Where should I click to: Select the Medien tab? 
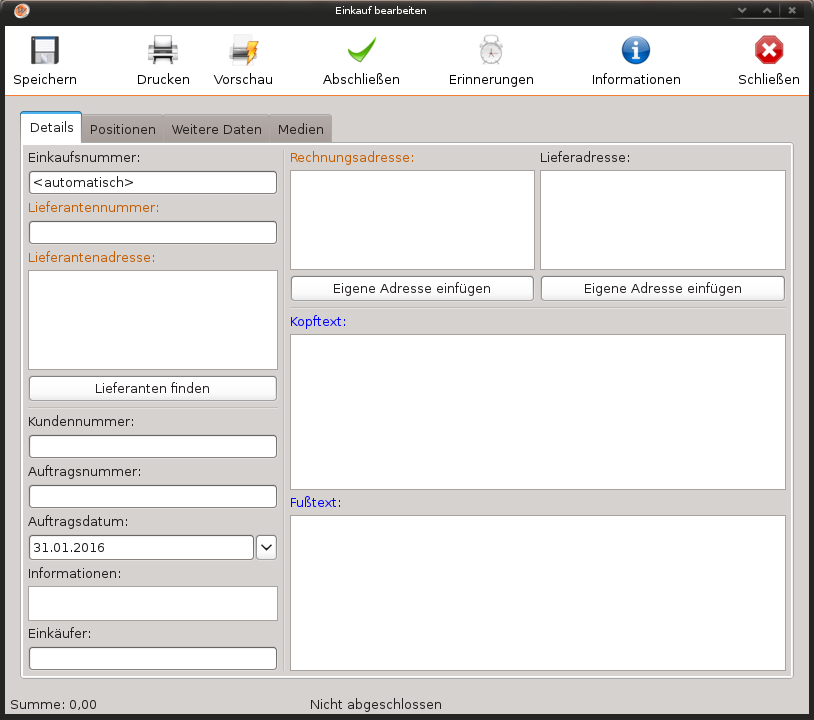tap(301, 129)
